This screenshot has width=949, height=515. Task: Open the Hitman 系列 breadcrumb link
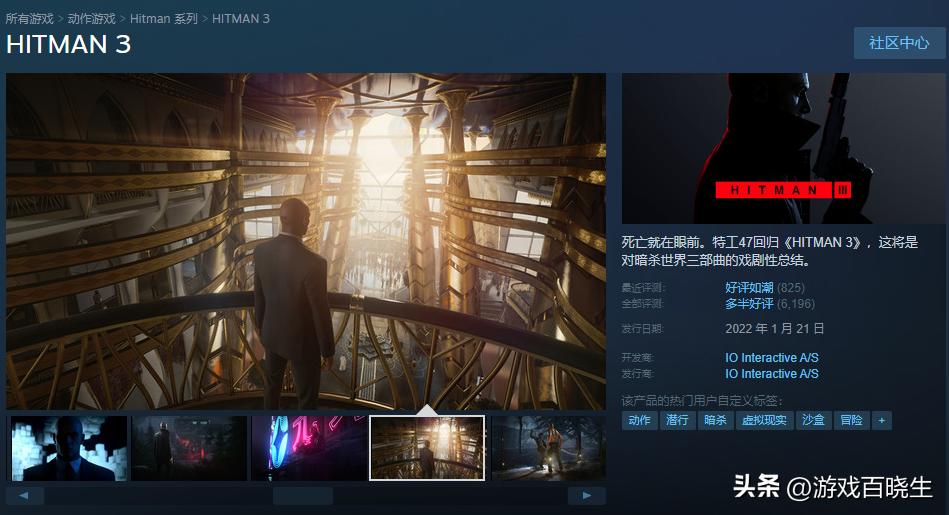pos(163,19)
